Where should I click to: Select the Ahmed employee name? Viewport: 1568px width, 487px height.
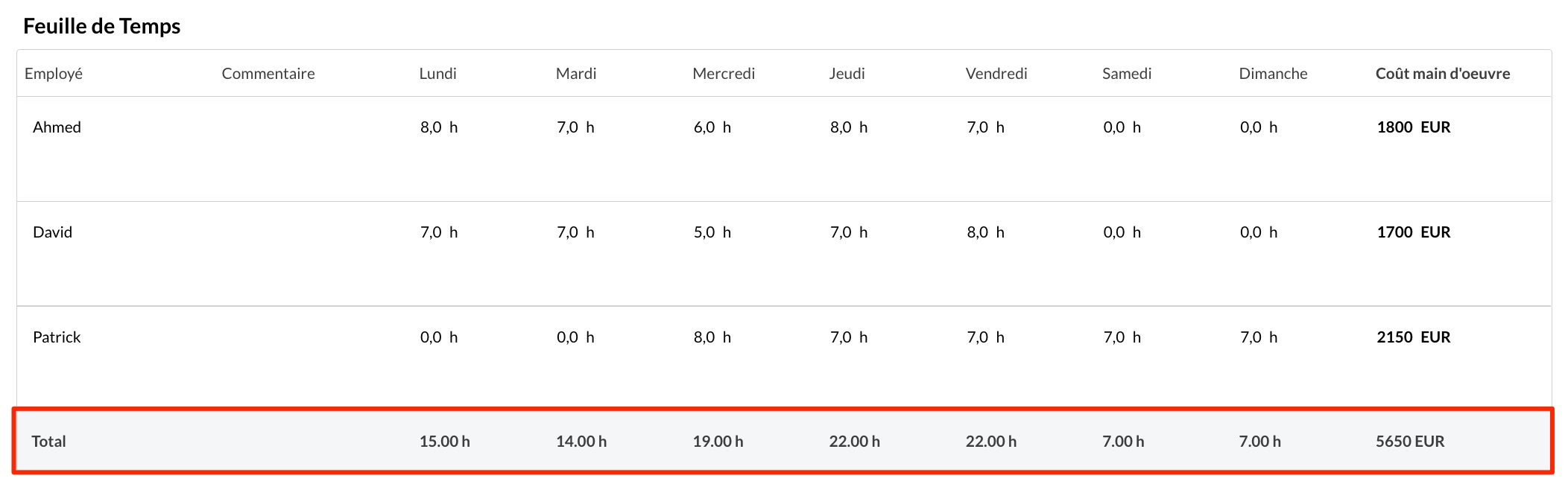click(x=57, y=127)
